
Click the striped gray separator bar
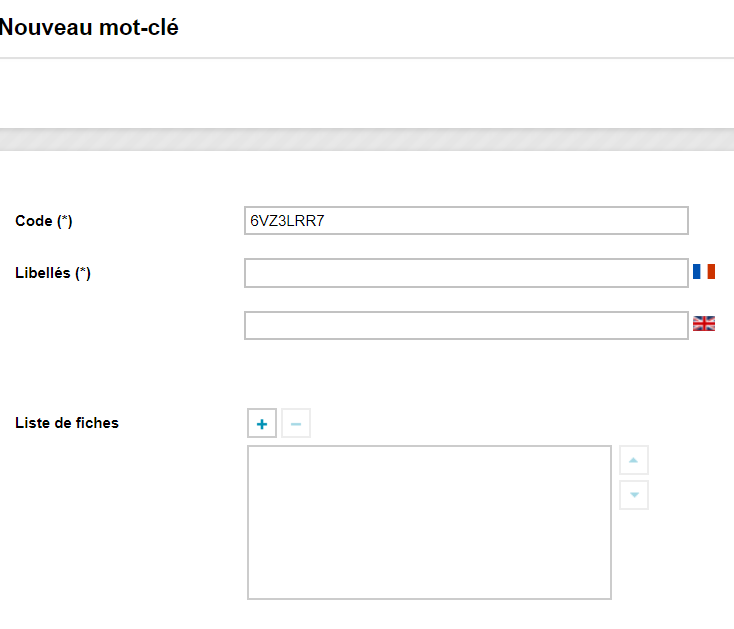[367, 139]
